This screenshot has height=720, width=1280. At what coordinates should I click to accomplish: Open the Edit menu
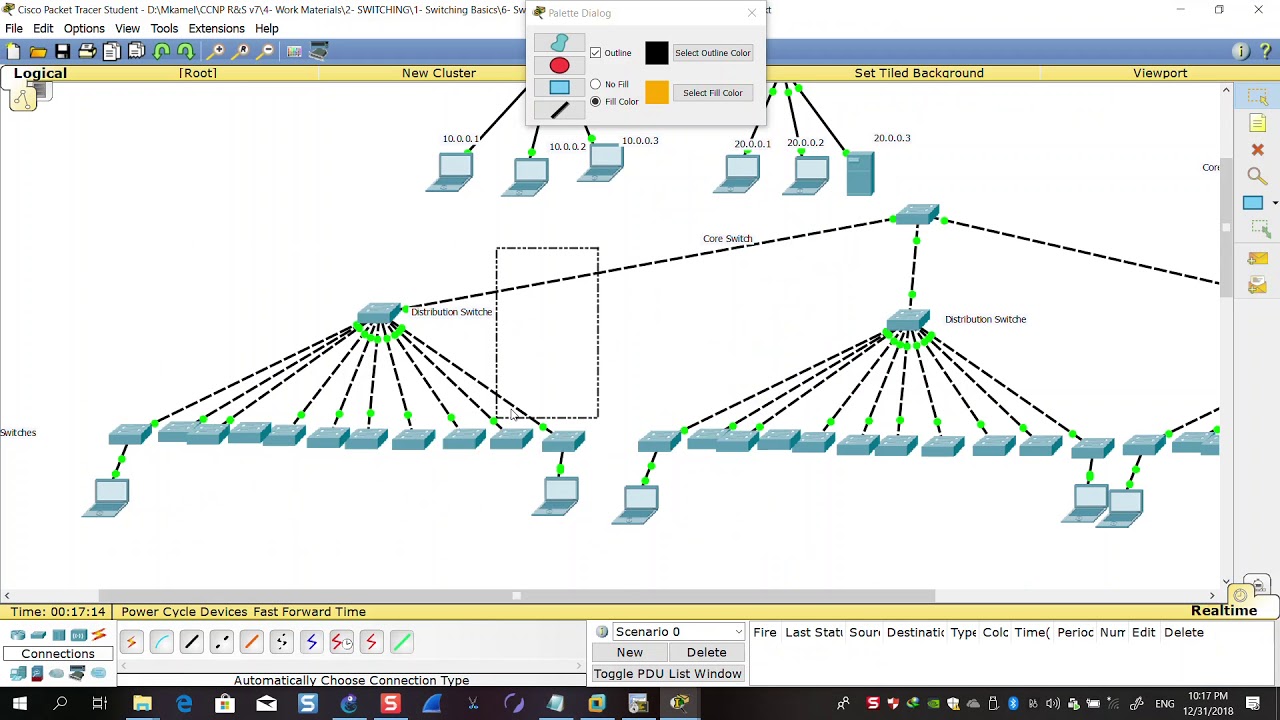tap(43, 28)
